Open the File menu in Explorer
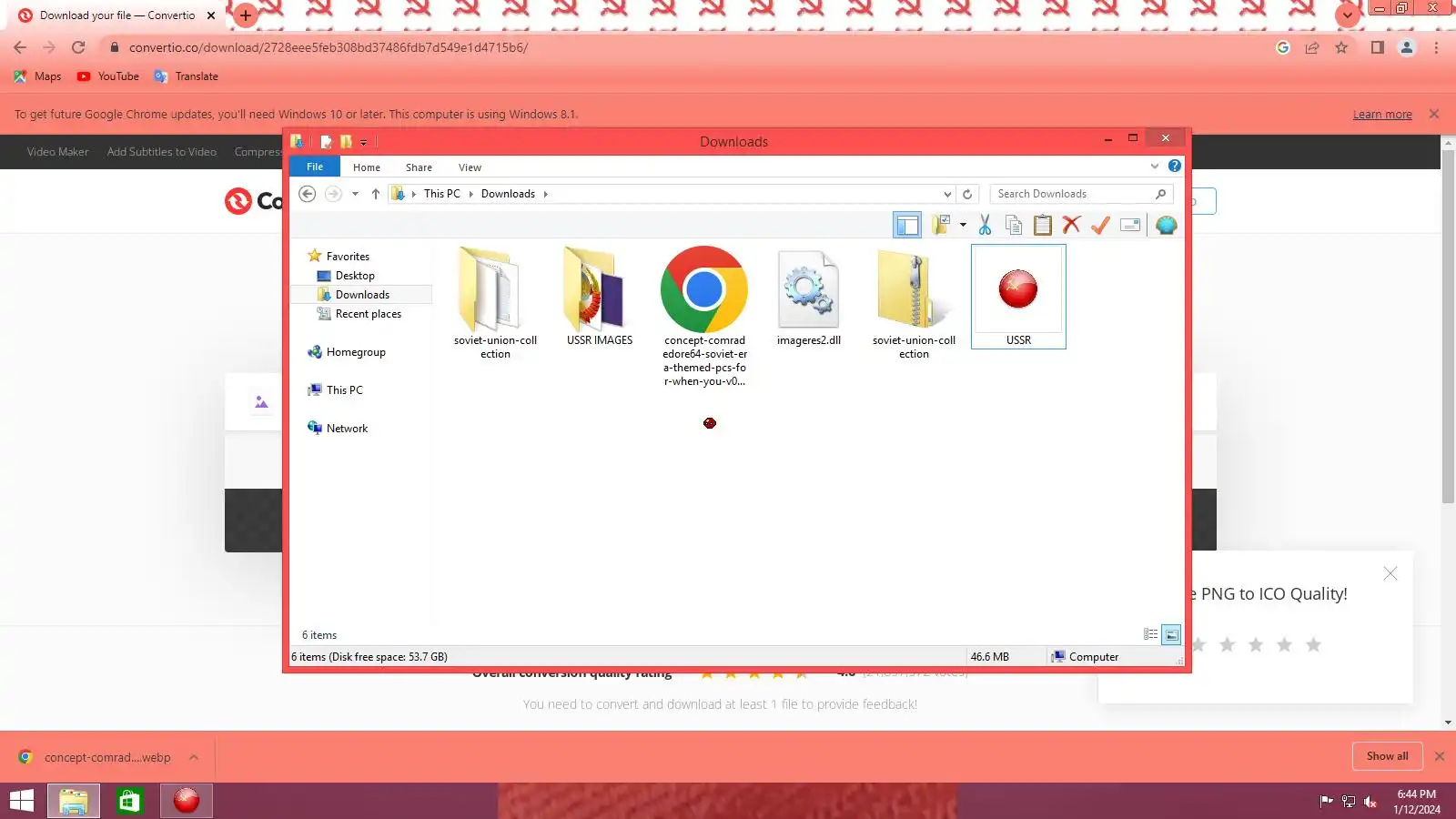Image resolution: width=1456 pixels, height=819 pixels. 315,167
